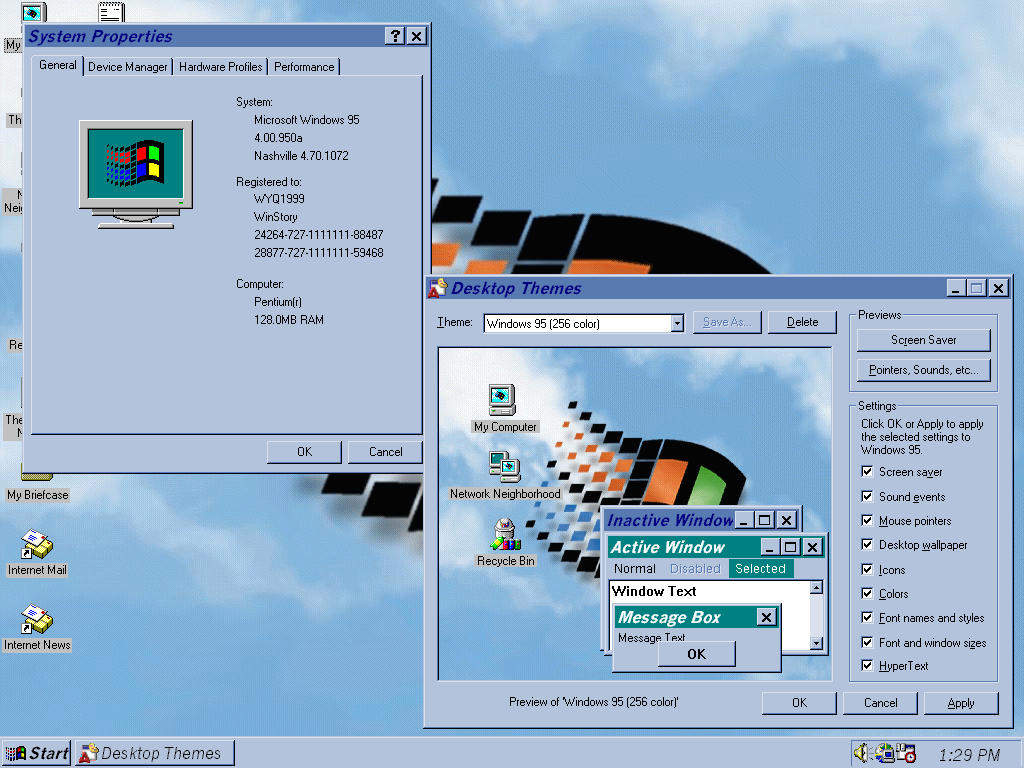Click OK in System Properties
Image resolution: width=1024 pixels, height=768 pixels.
point(304,452)
